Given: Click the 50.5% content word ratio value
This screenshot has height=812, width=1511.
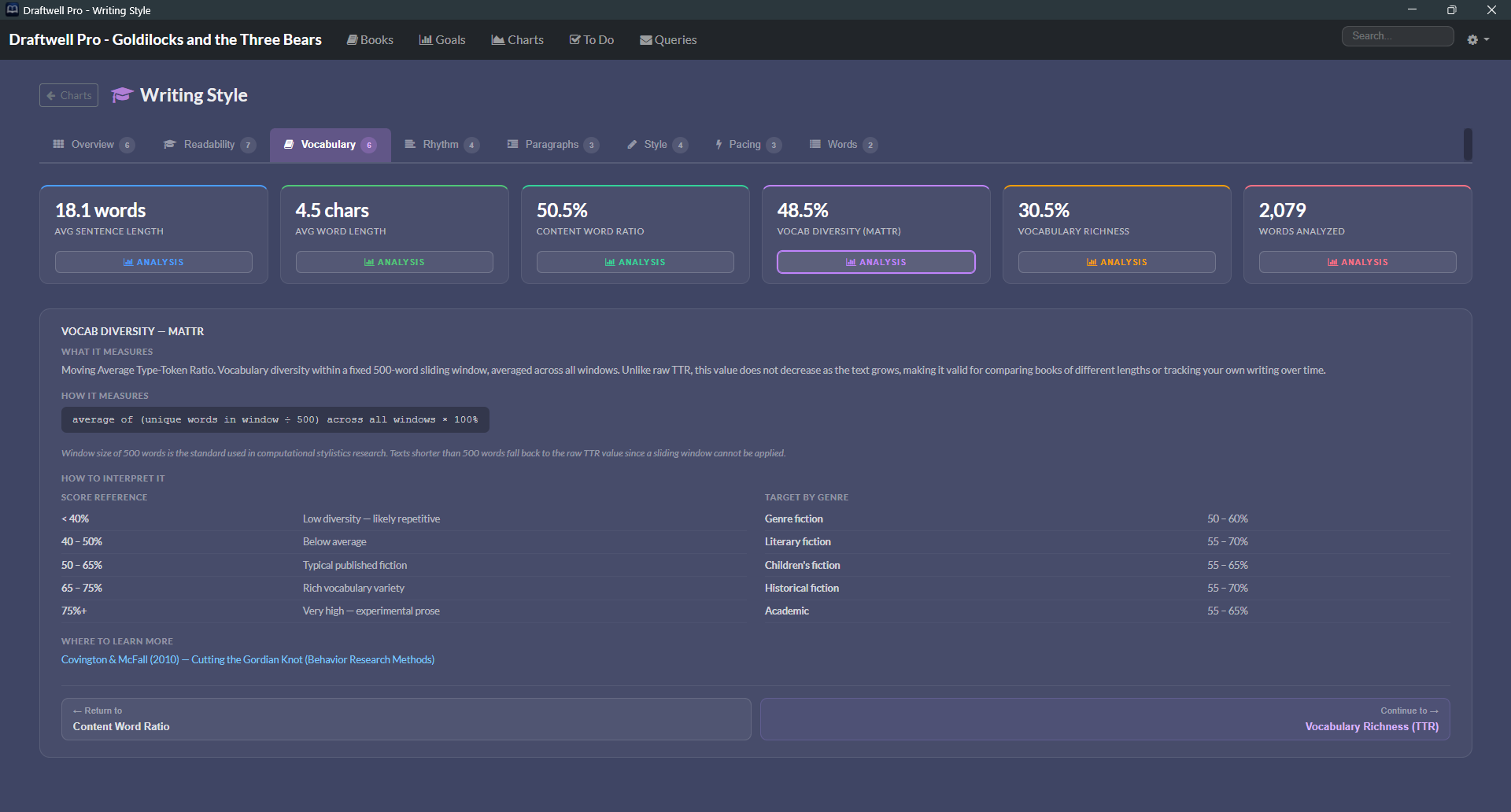Looking at the screenshot, I should click(562, 210).
